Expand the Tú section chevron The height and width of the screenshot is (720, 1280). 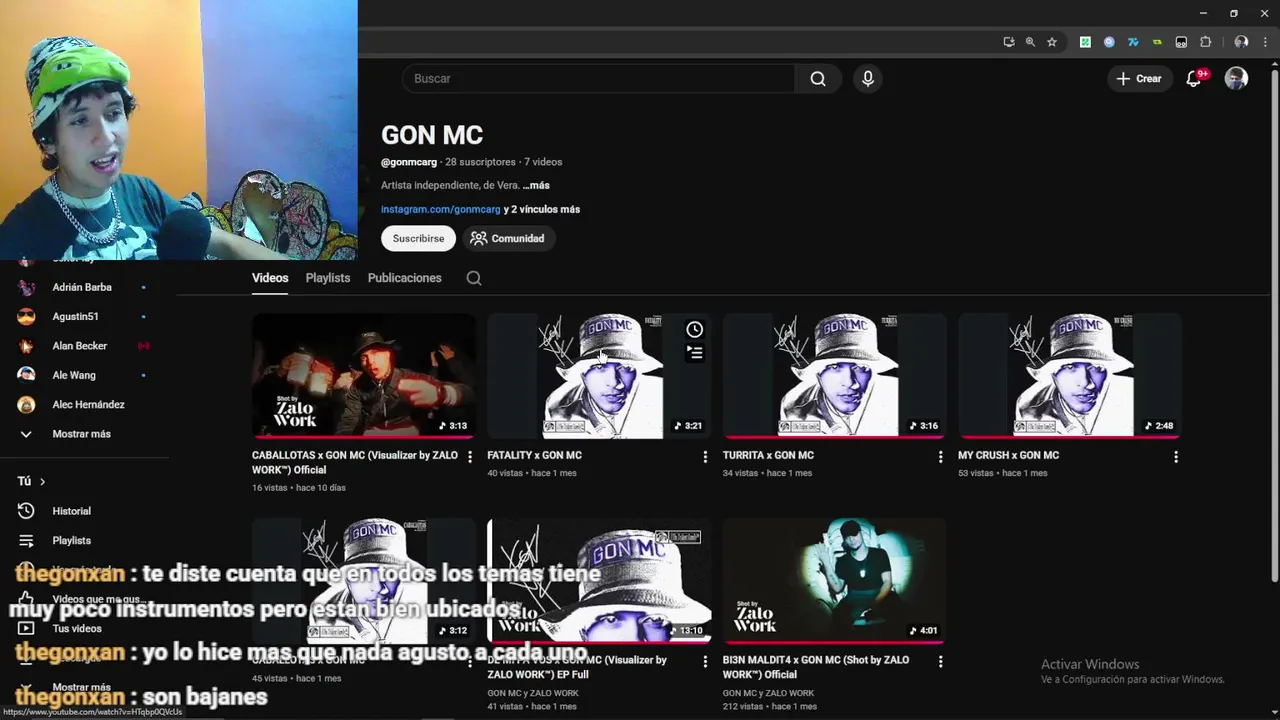(42, 481)
